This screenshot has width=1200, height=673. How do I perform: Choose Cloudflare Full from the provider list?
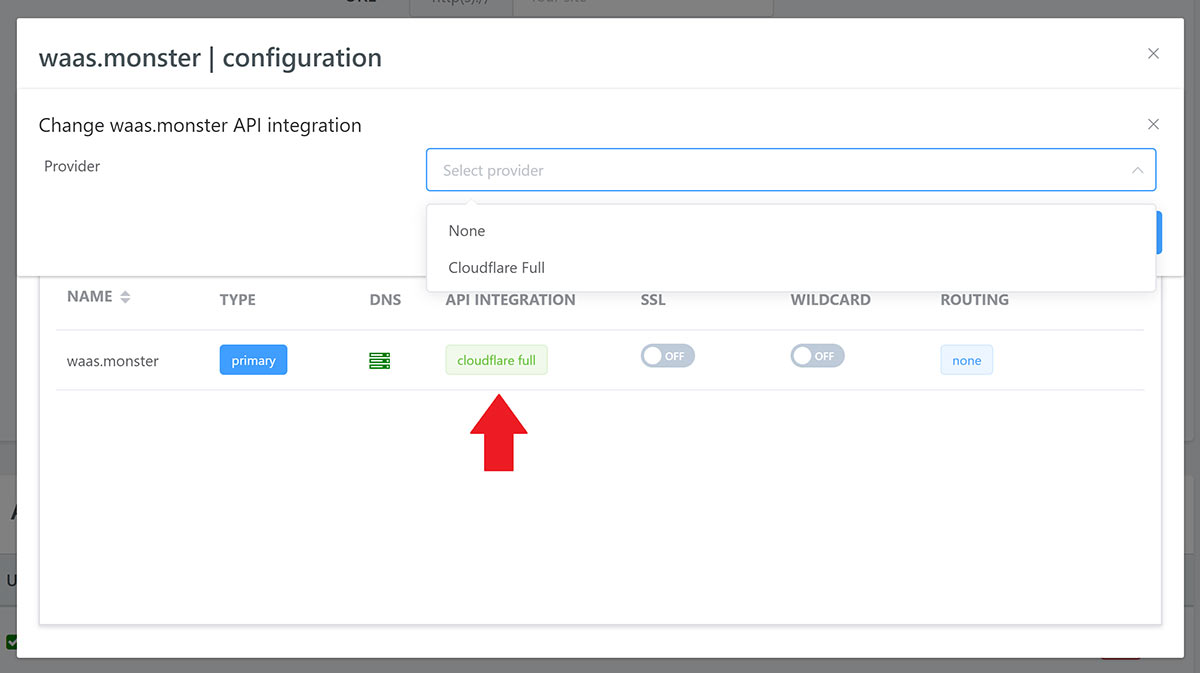coord(791,268)
